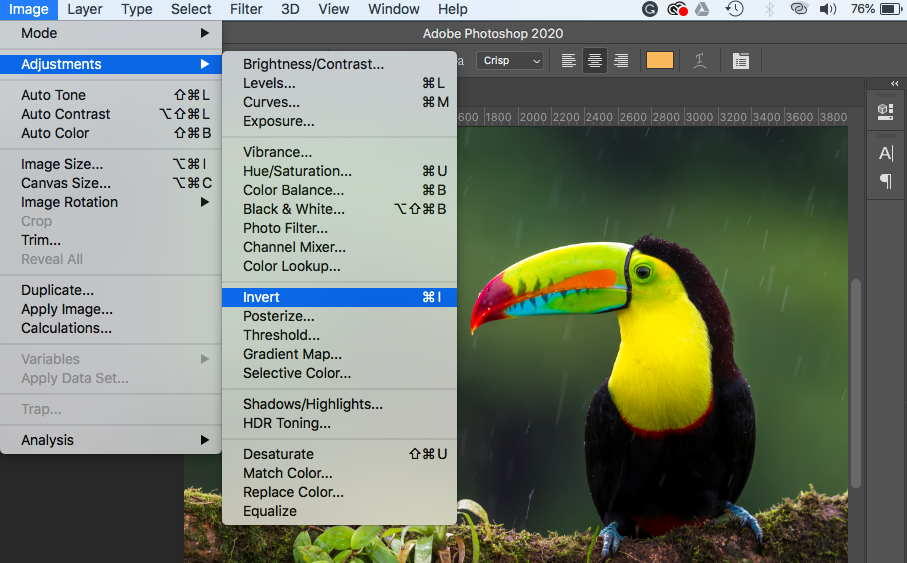Open the Adjustments submenu entry
The width and height of the screenshot is (907, 563).
click(110, 64)
